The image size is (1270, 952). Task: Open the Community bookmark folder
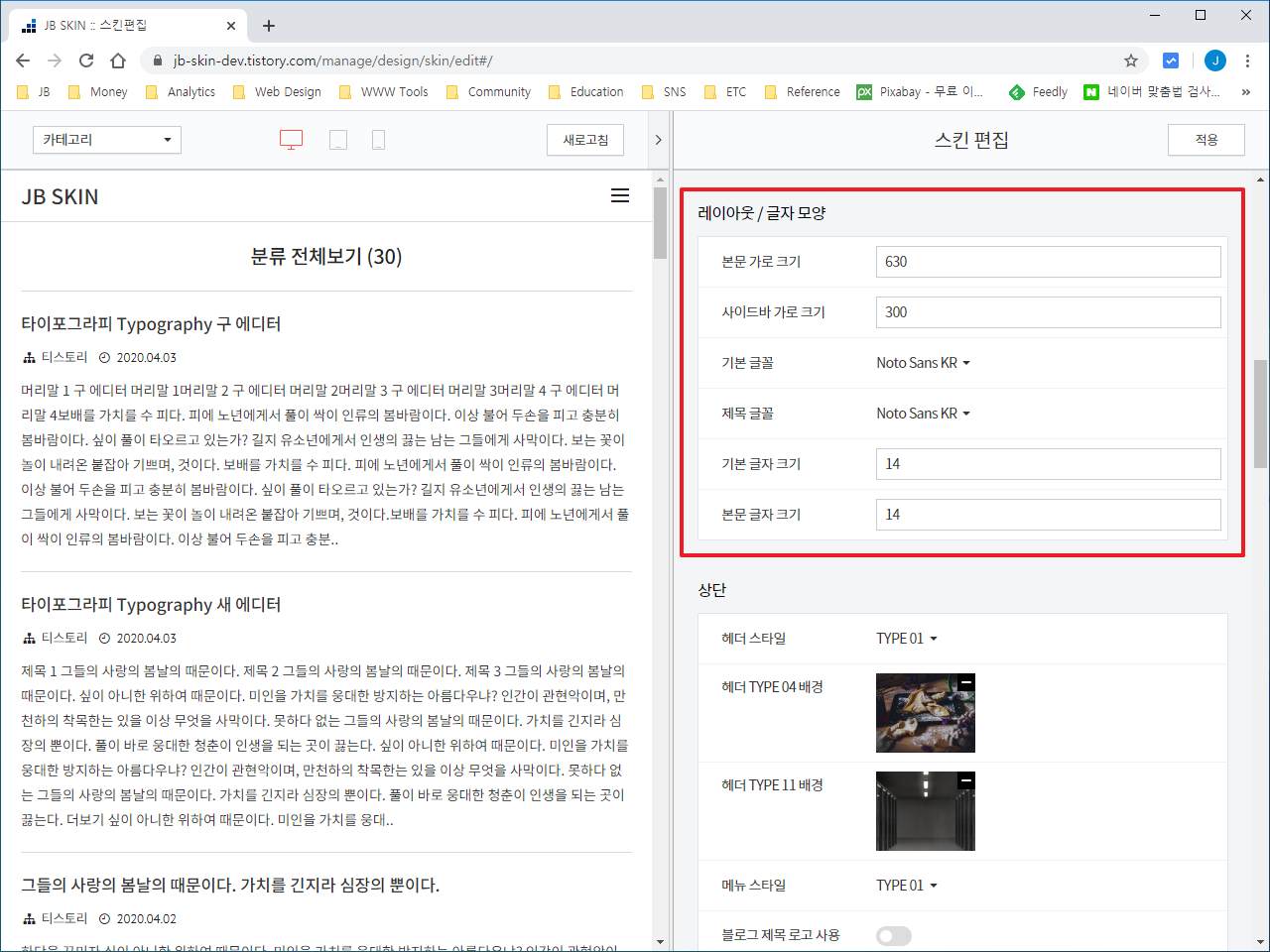[x=488, y=91]
